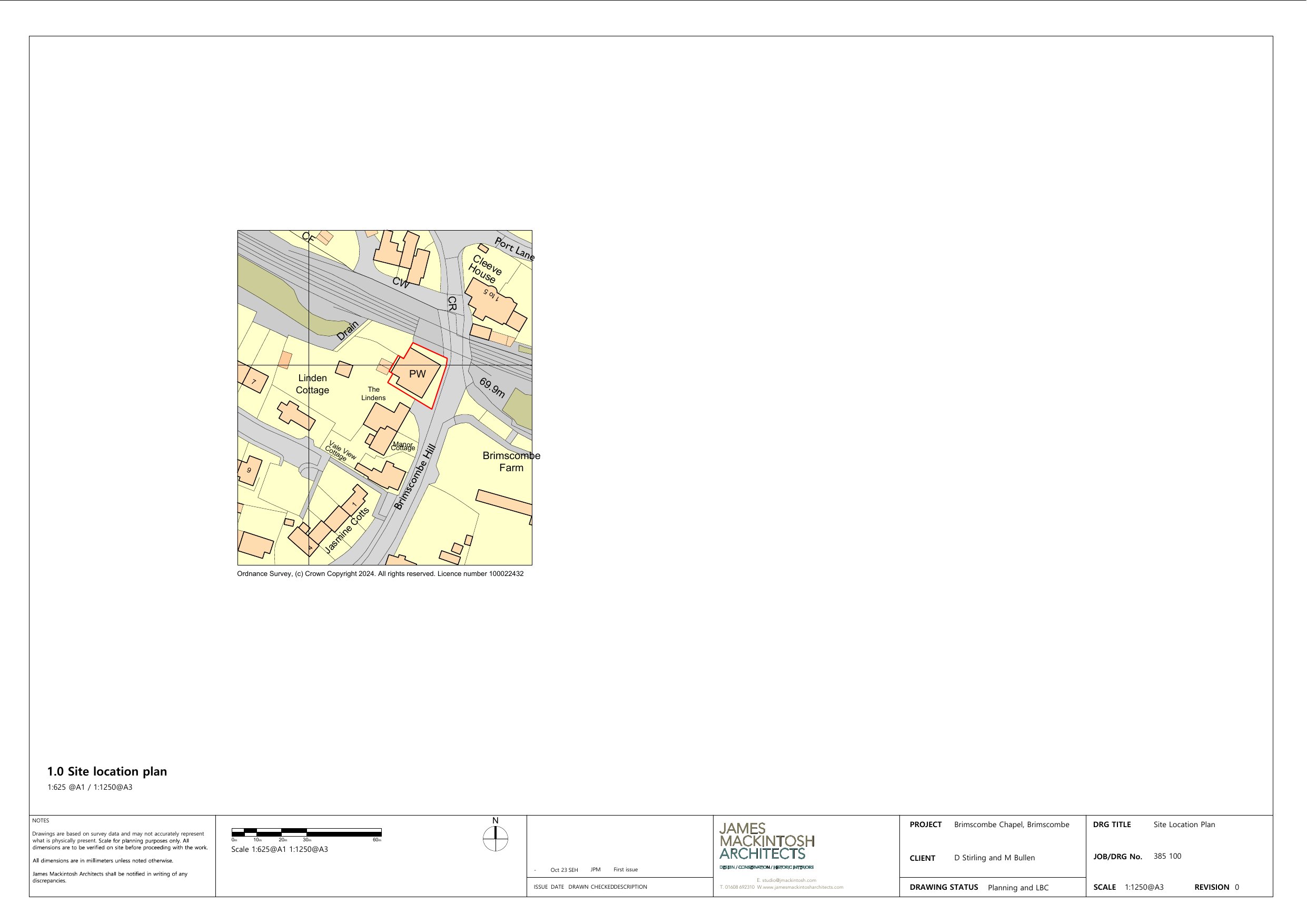Click the Linden Cottage map label
1307x924 pixels.
[312, 384]
